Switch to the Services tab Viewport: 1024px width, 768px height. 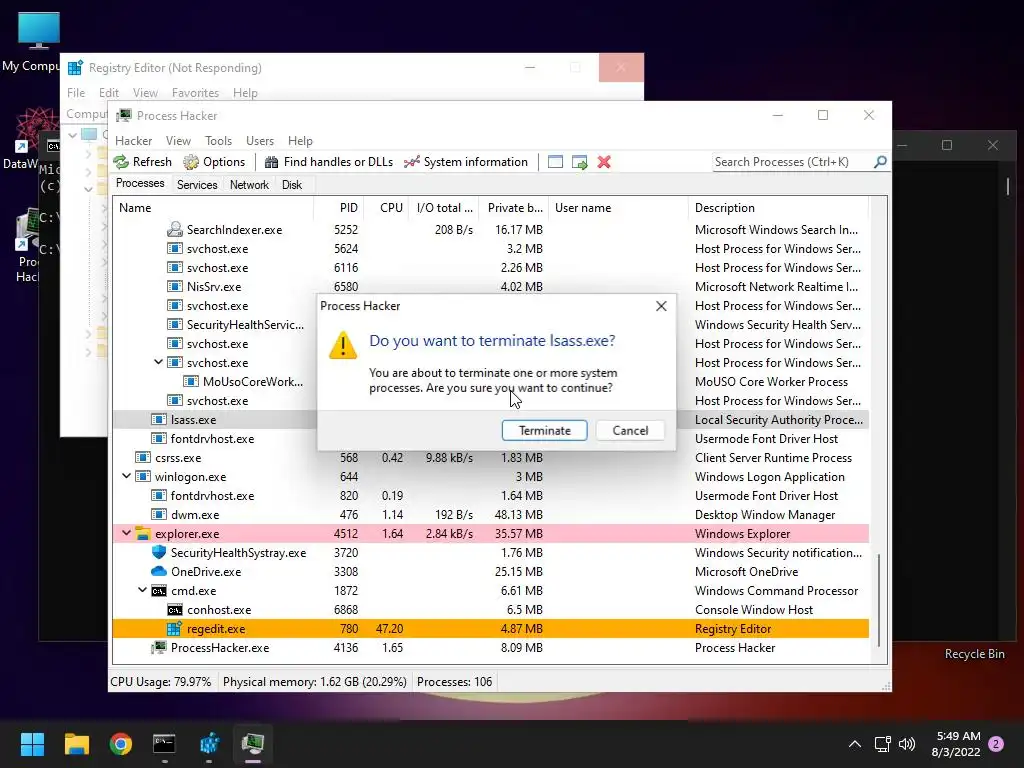(197, 185)
